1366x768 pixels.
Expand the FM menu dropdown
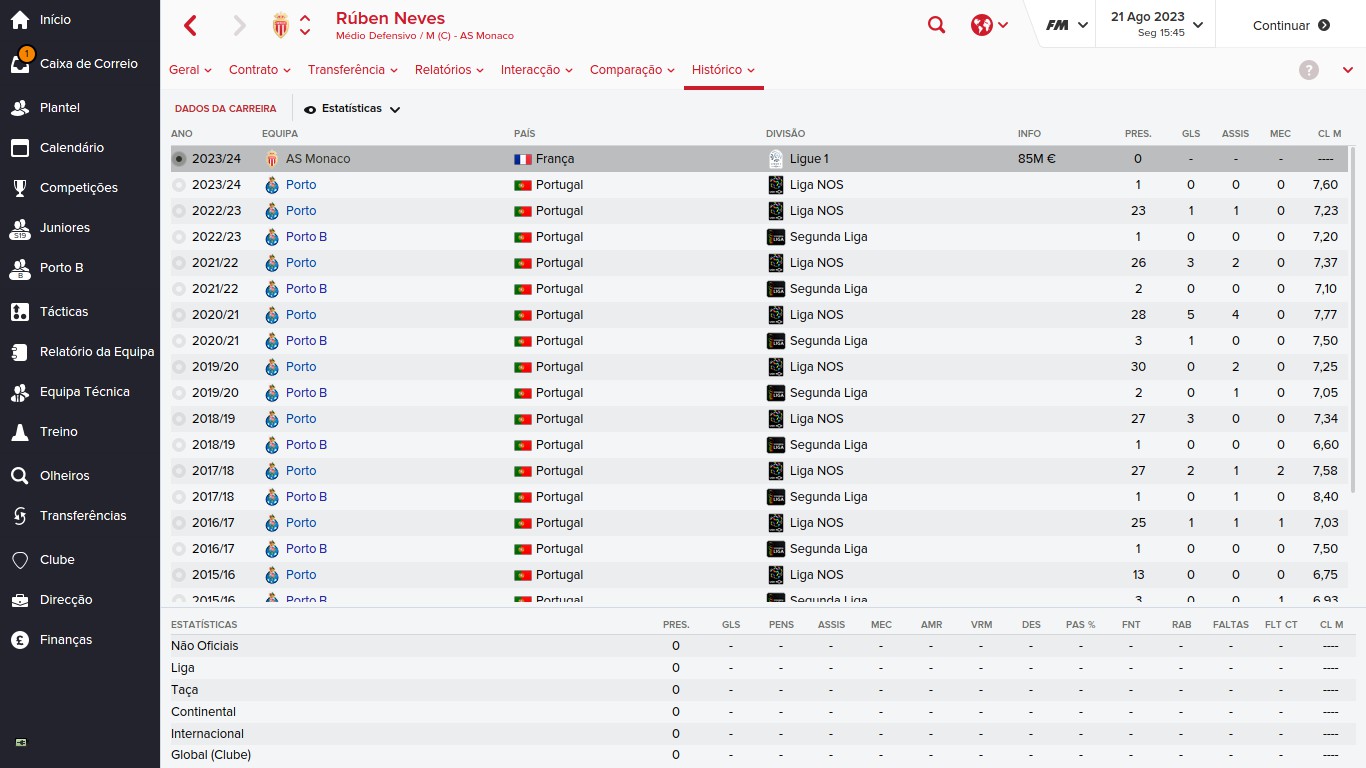click(x=1066, y=26)
